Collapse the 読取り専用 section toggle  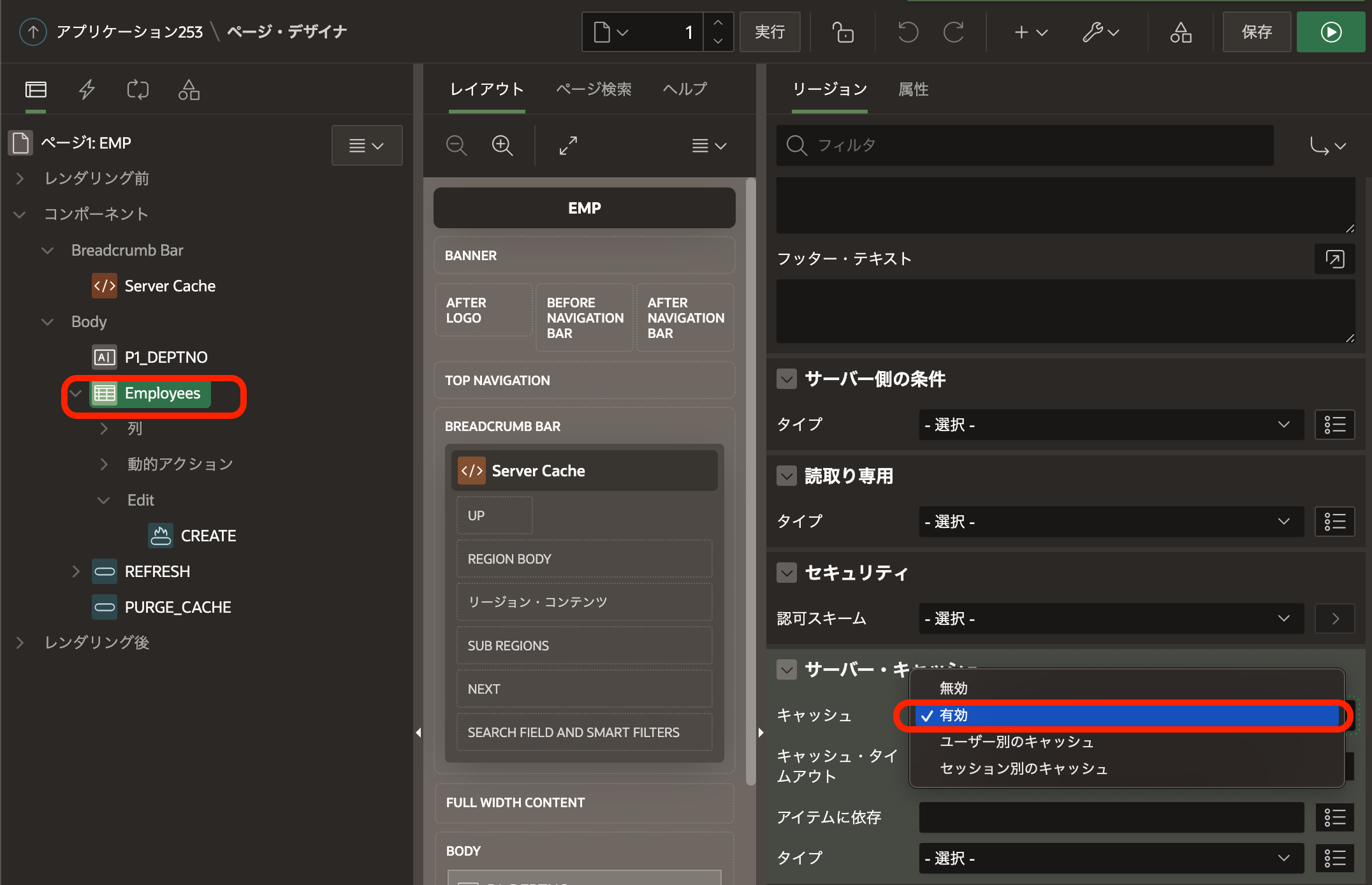coord(787,476)
